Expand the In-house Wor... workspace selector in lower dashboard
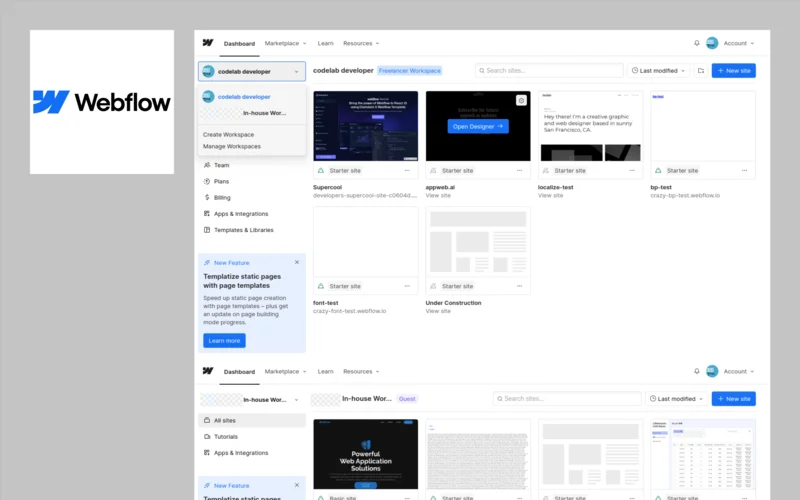This screenshot has height=500, width=800. [x=252, y=399]
